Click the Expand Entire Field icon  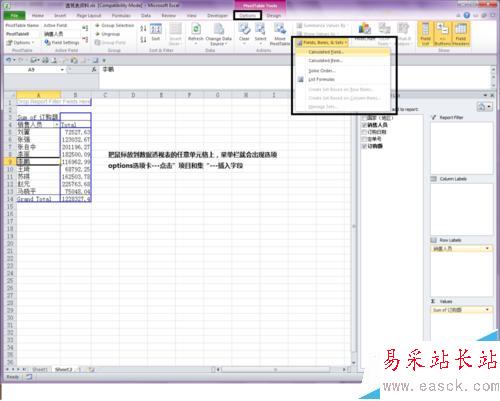[85, 28]
